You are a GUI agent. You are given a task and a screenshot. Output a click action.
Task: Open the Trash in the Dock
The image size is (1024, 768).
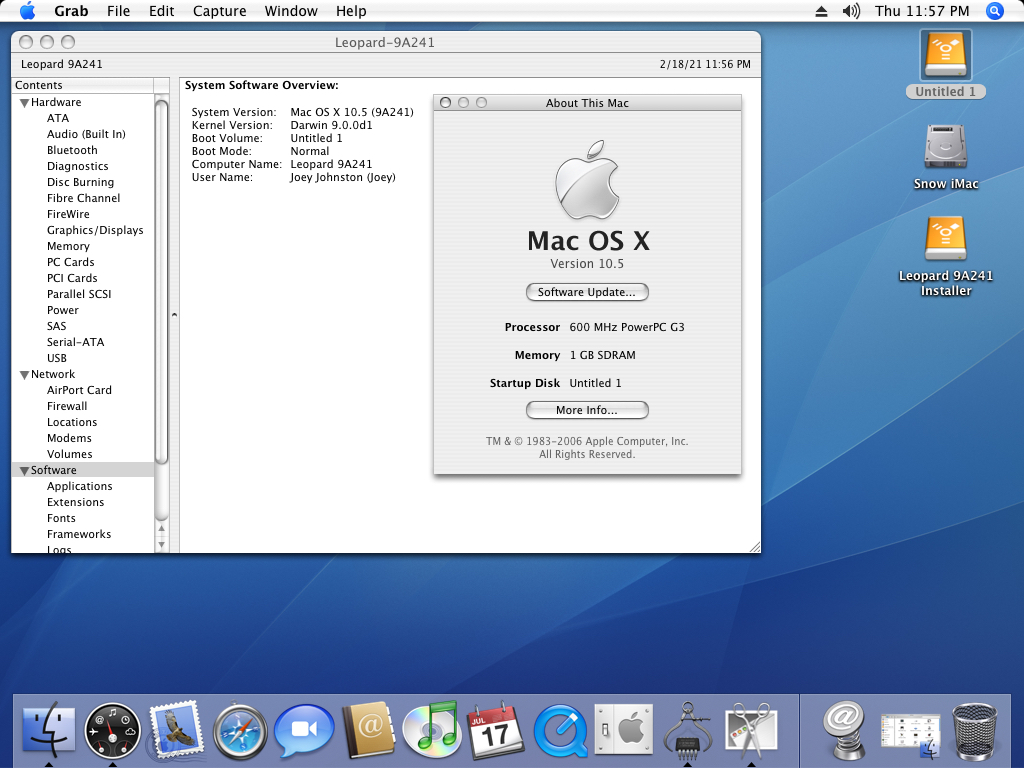(975, 731)
